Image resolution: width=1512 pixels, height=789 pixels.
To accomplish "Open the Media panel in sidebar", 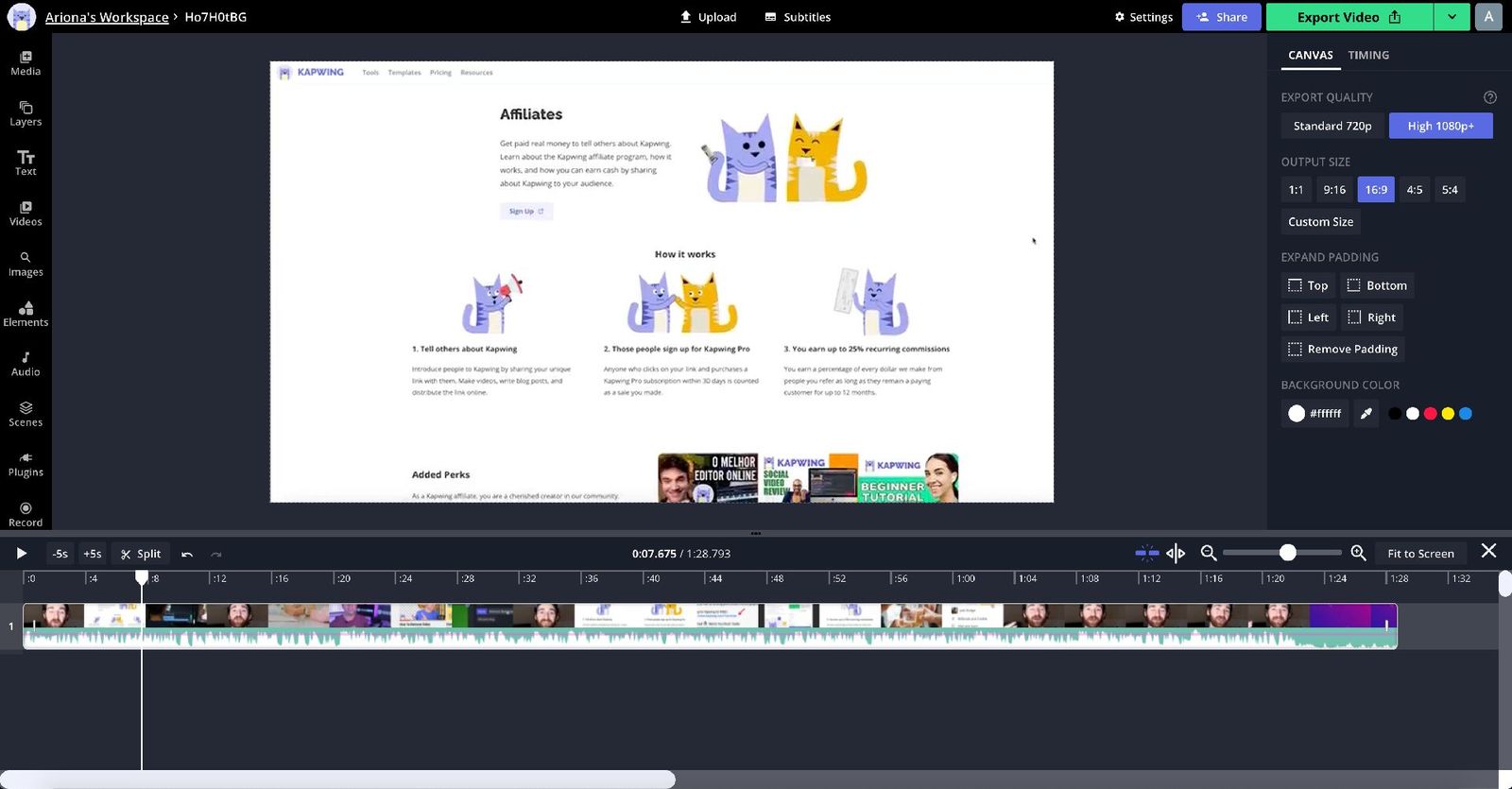I will (26, 63).
